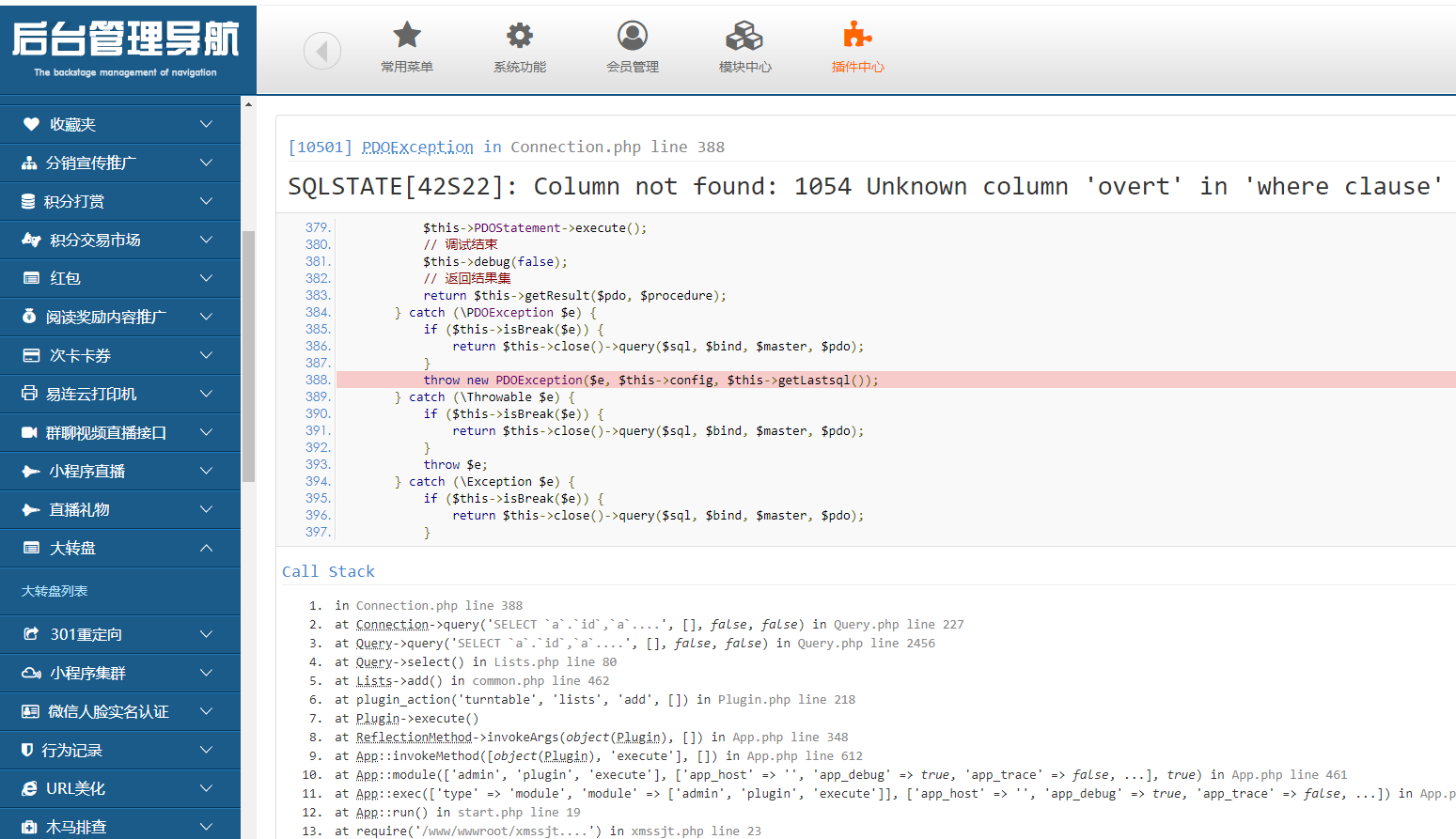Click the Connection link in call stack
Image resolution: width=1456 pixels, height=839 pixels.
pyautogui.click(x=392, y=624)
